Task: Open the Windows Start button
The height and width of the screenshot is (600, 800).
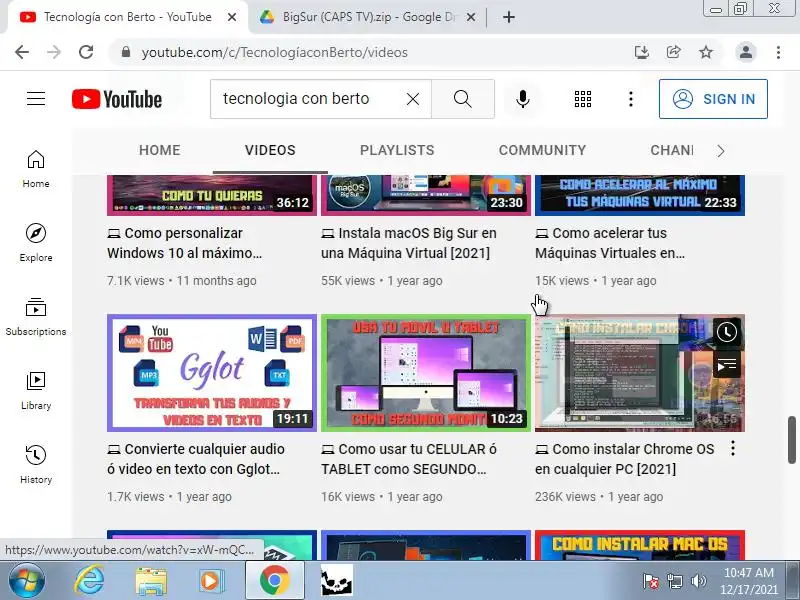Action: (x=27, y=581)
